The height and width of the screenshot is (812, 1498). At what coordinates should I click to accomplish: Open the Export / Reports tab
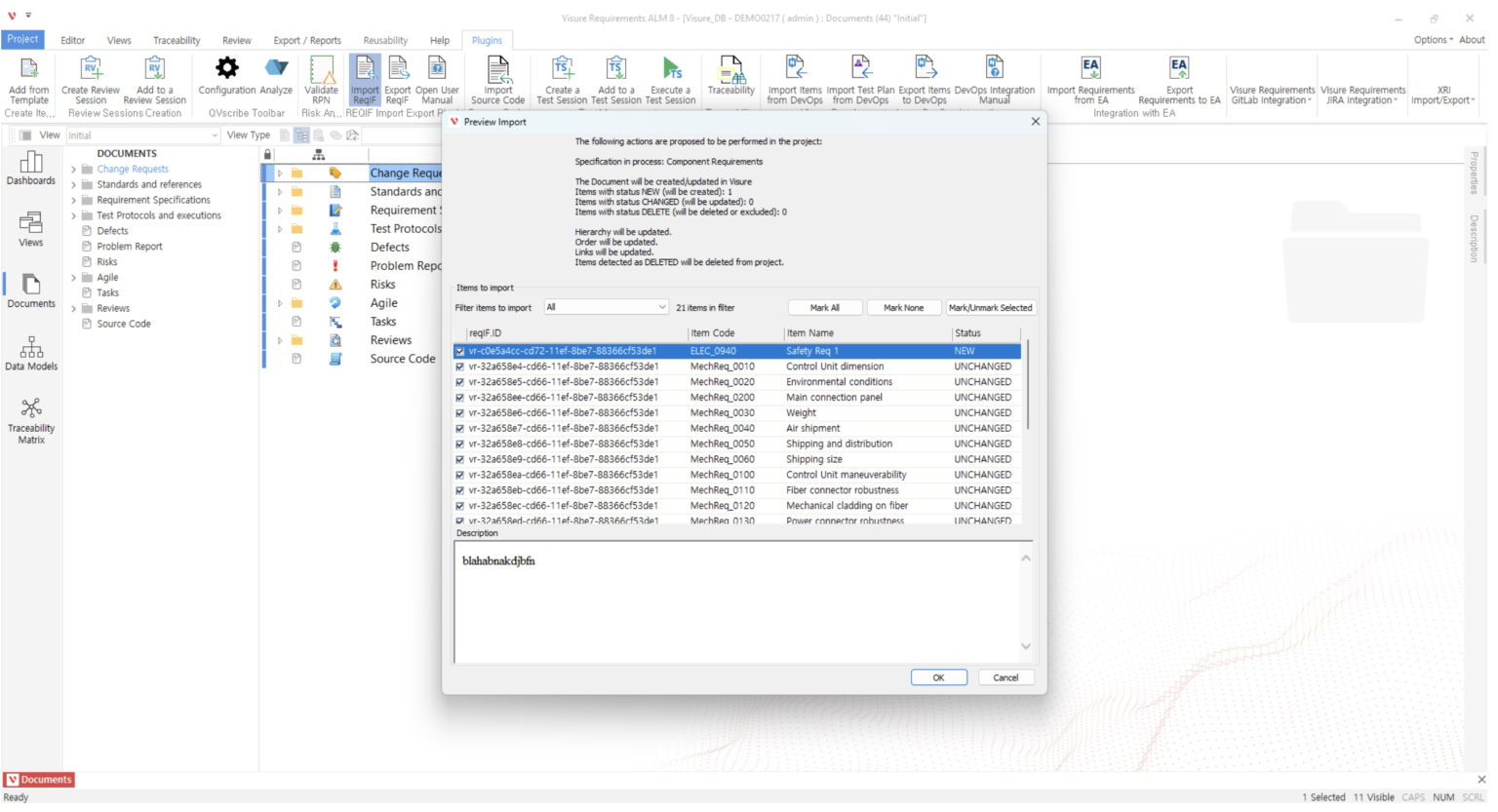[307, 41]
